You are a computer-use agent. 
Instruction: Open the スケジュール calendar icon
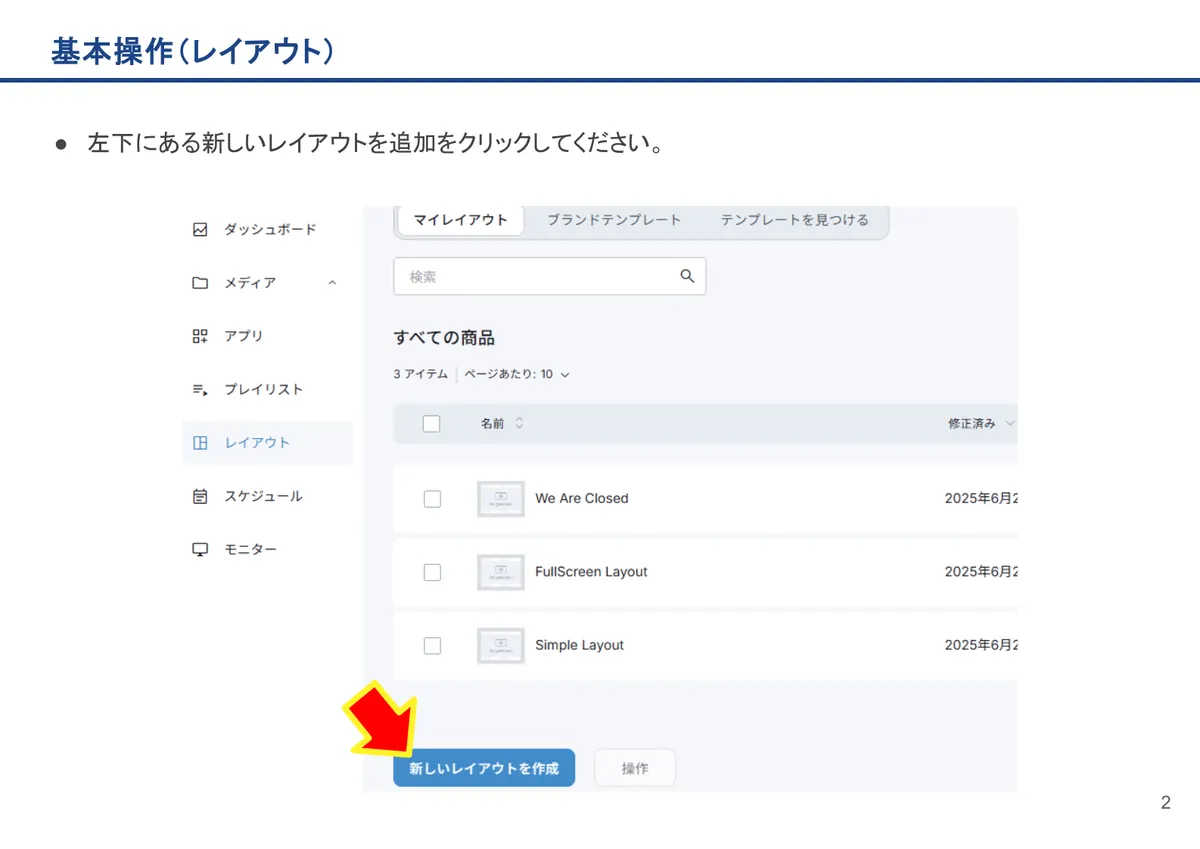coord(200,496)
